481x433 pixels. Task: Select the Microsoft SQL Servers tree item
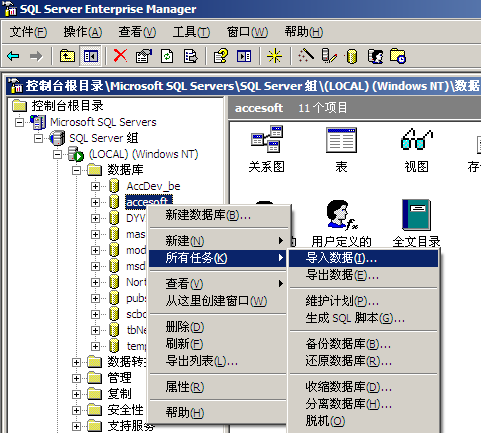(103, 122)
